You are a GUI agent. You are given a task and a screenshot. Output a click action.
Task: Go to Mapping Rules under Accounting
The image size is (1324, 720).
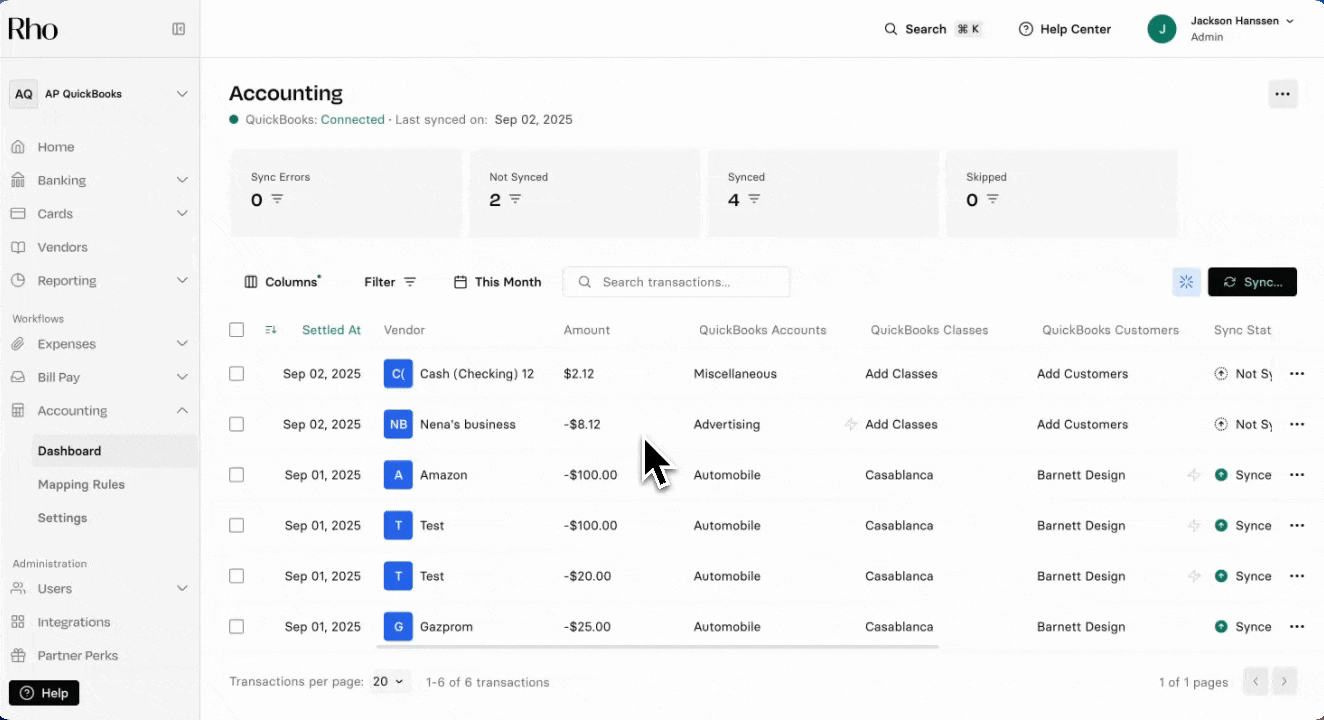coord(81,484)
